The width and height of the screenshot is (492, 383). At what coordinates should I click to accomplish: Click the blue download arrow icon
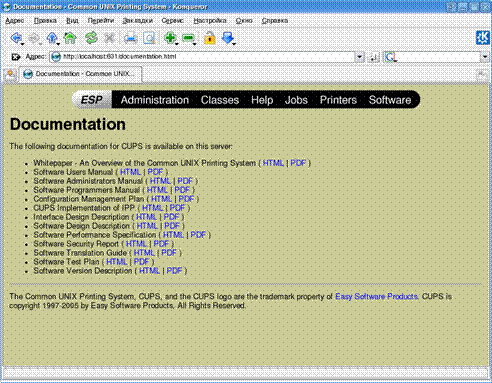click(x=228, y=37)
